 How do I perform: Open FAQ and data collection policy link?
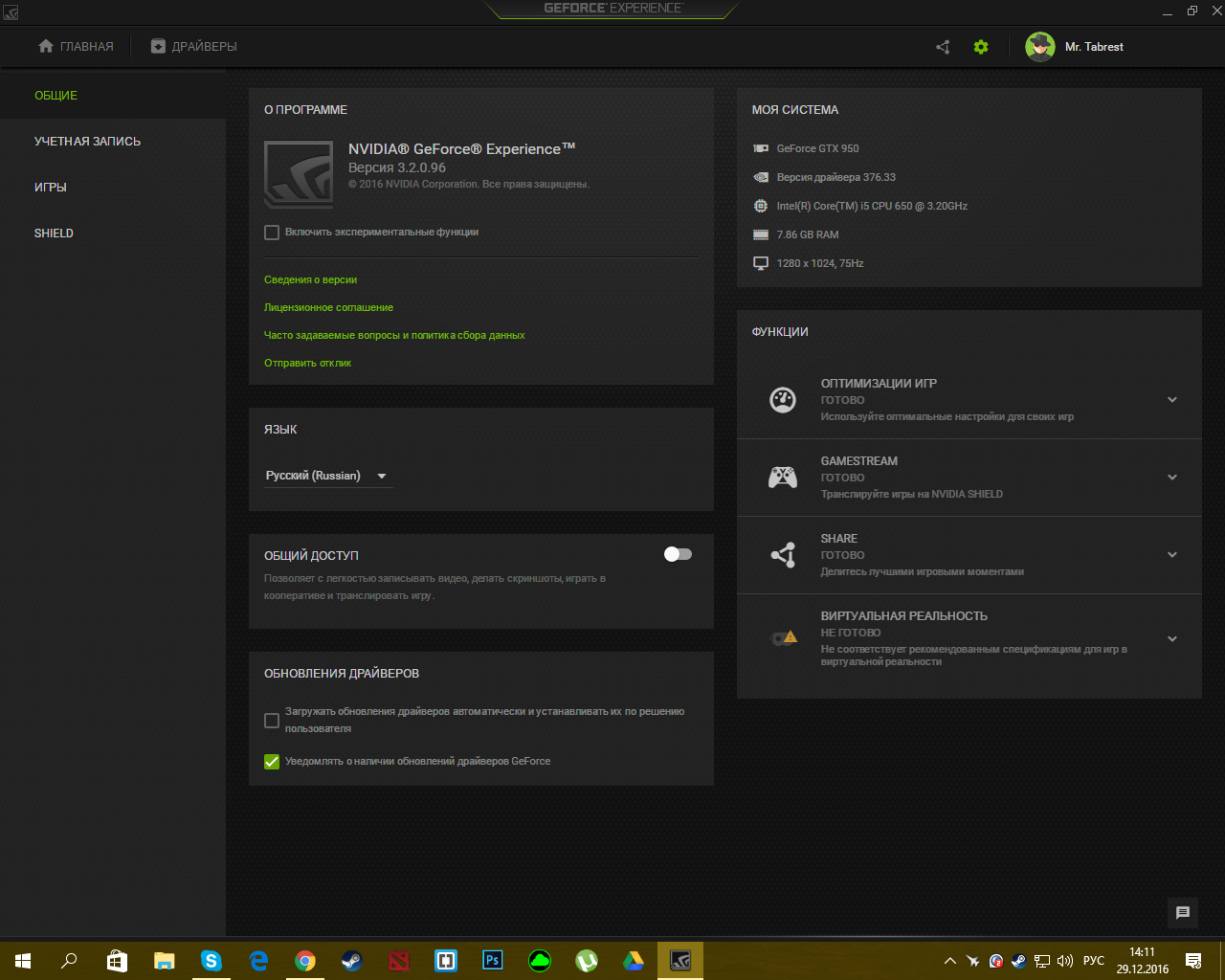[394, 335]
